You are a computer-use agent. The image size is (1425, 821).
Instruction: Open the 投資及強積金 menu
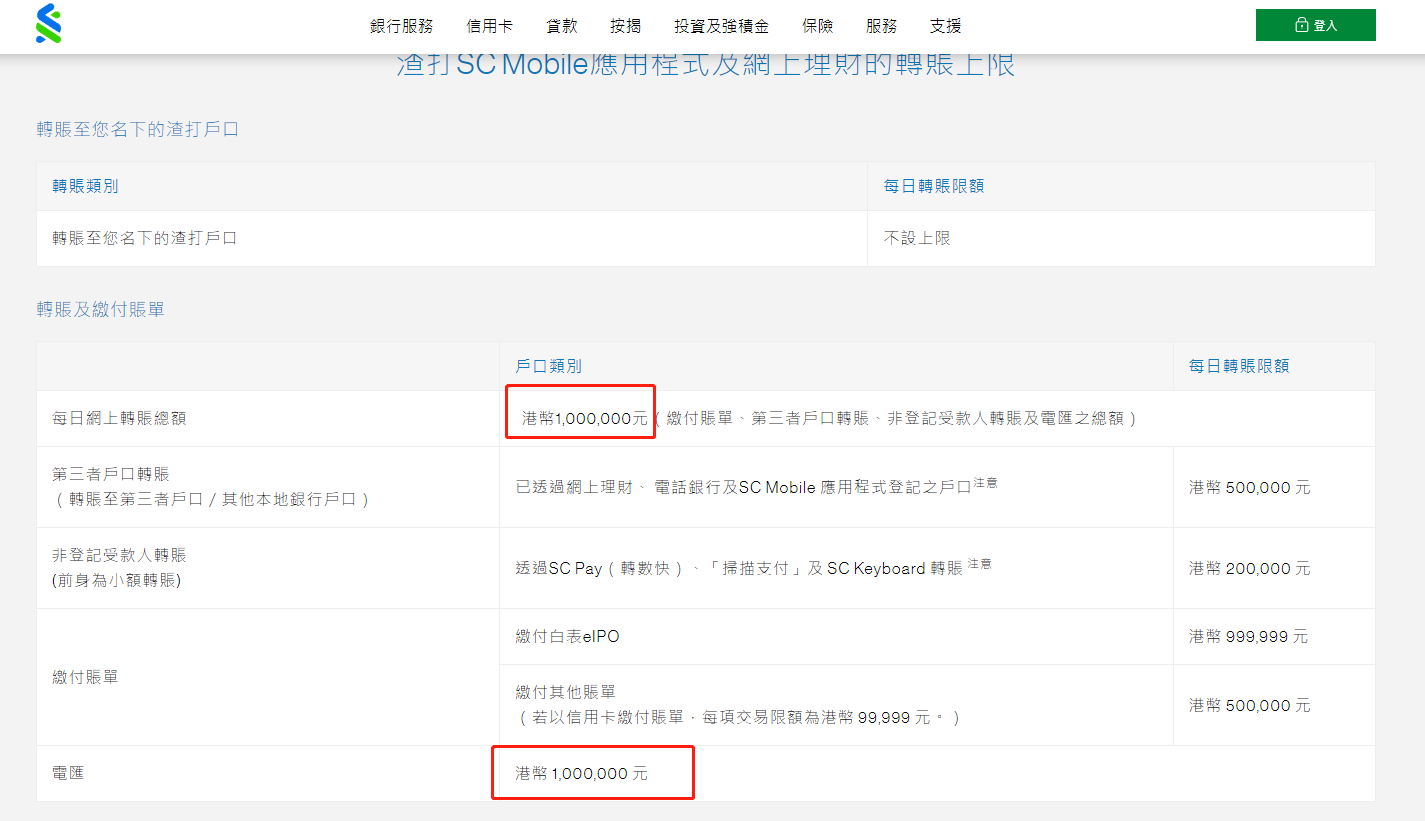721,26
